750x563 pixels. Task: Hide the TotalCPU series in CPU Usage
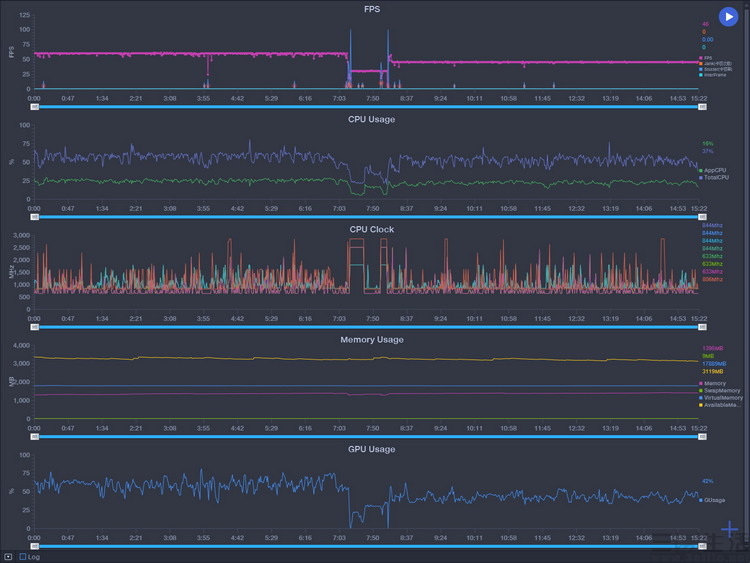point(714,177)
